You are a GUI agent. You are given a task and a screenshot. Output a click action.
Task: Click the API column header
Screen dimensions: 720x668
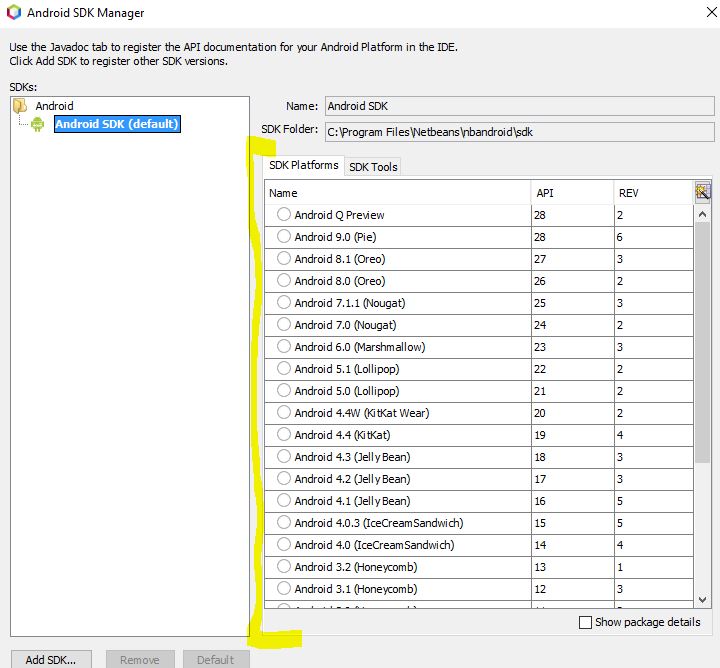coord(573,193)
